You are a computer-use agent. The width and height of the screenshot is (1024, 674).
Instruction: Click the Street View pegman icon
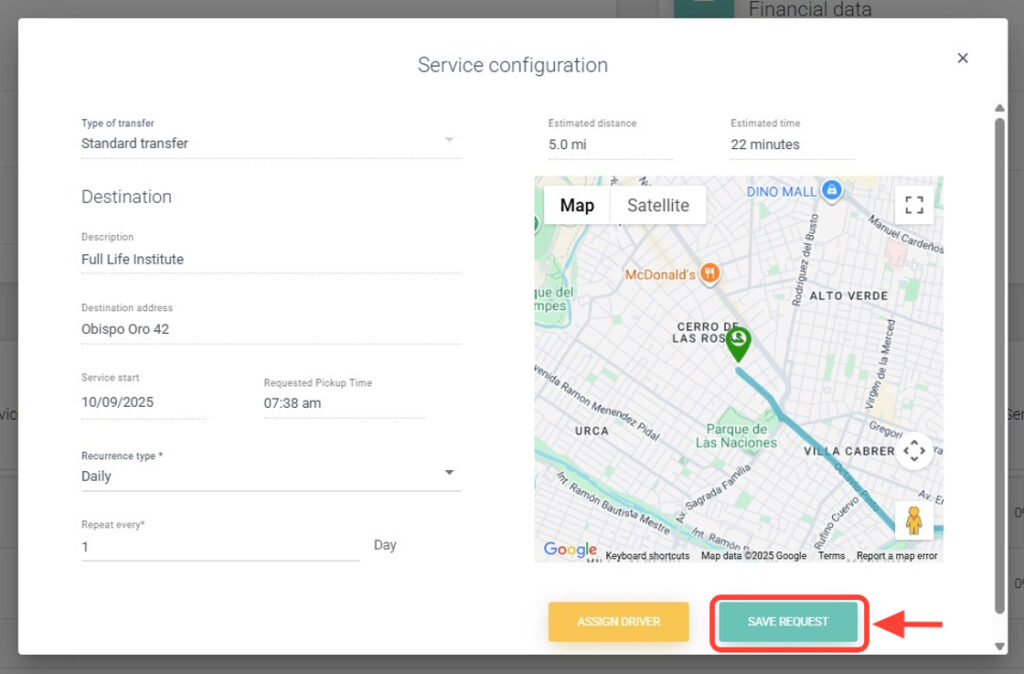click(913, 521)
